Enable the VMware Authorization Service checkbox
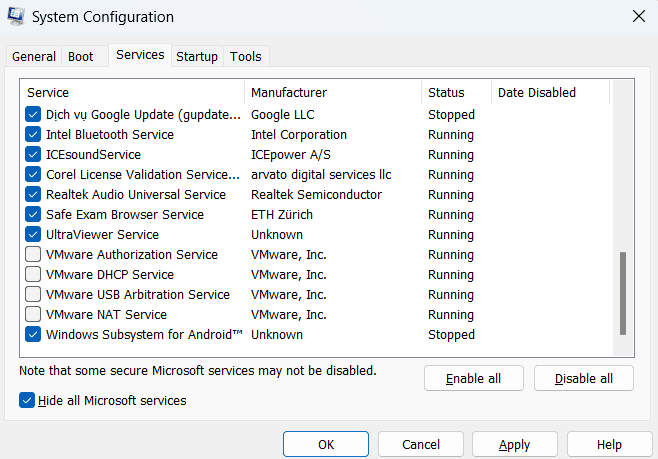This screenshot has width=658, height=459. click(x=33, y=255)
